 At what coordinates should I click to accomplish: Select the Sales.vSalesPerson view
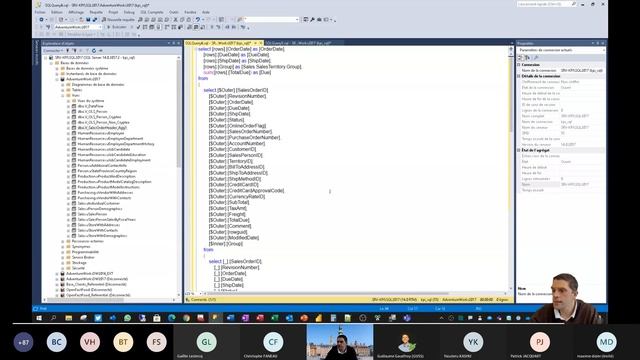[x=92, y=214]
